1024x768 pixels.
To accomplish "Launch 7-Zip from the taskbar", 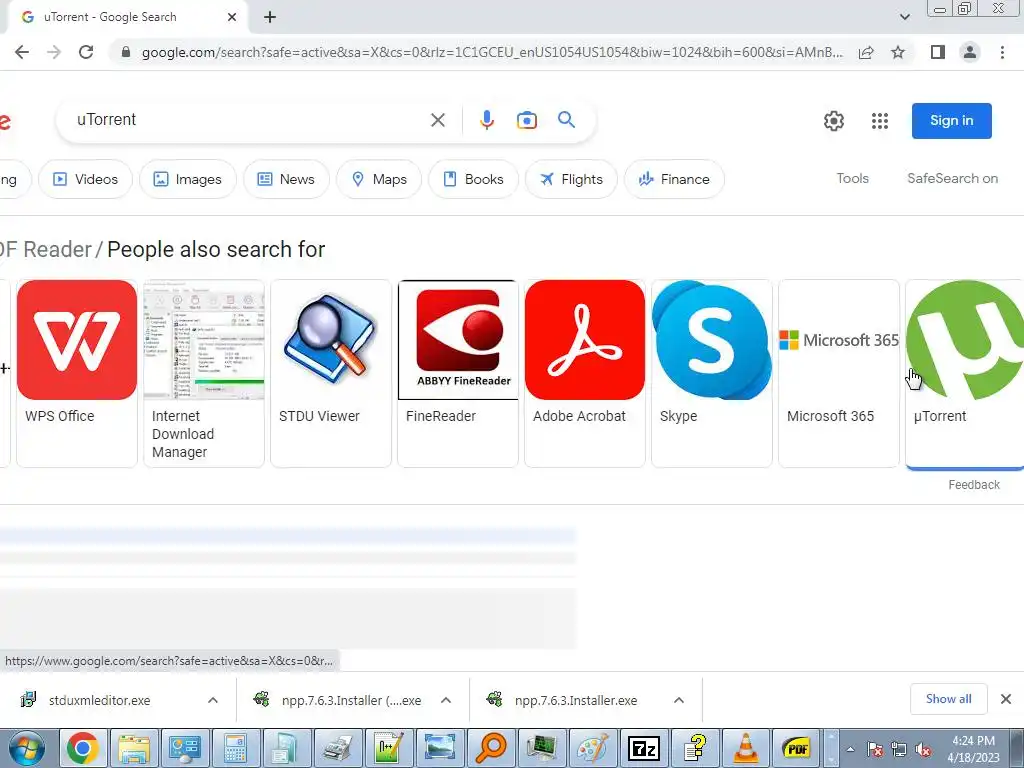I will pyautogui.click(x=644, y=748).
